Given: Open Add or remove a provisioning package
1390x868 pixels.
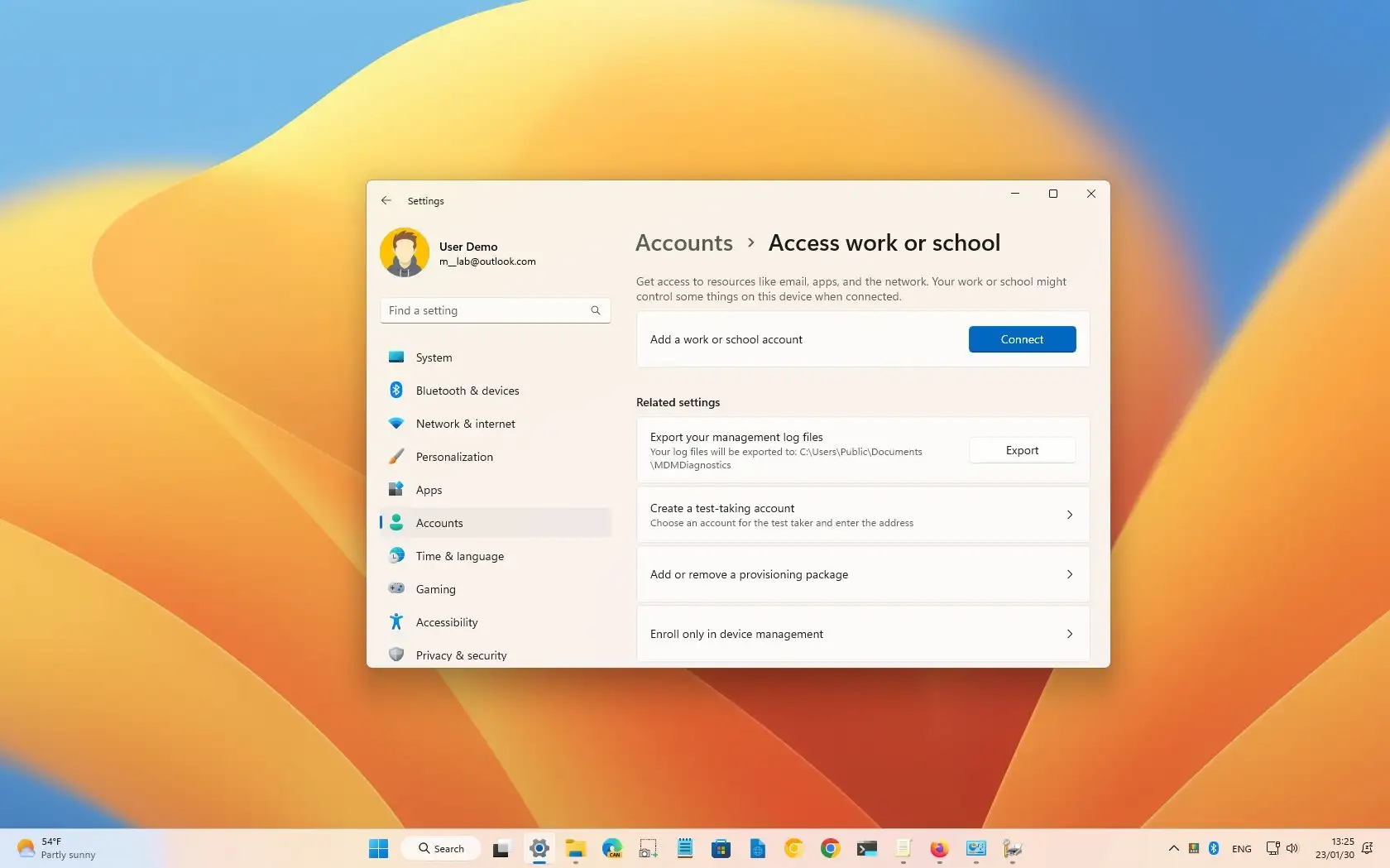Looking at the screenshot, I should [x=863, y=574].
